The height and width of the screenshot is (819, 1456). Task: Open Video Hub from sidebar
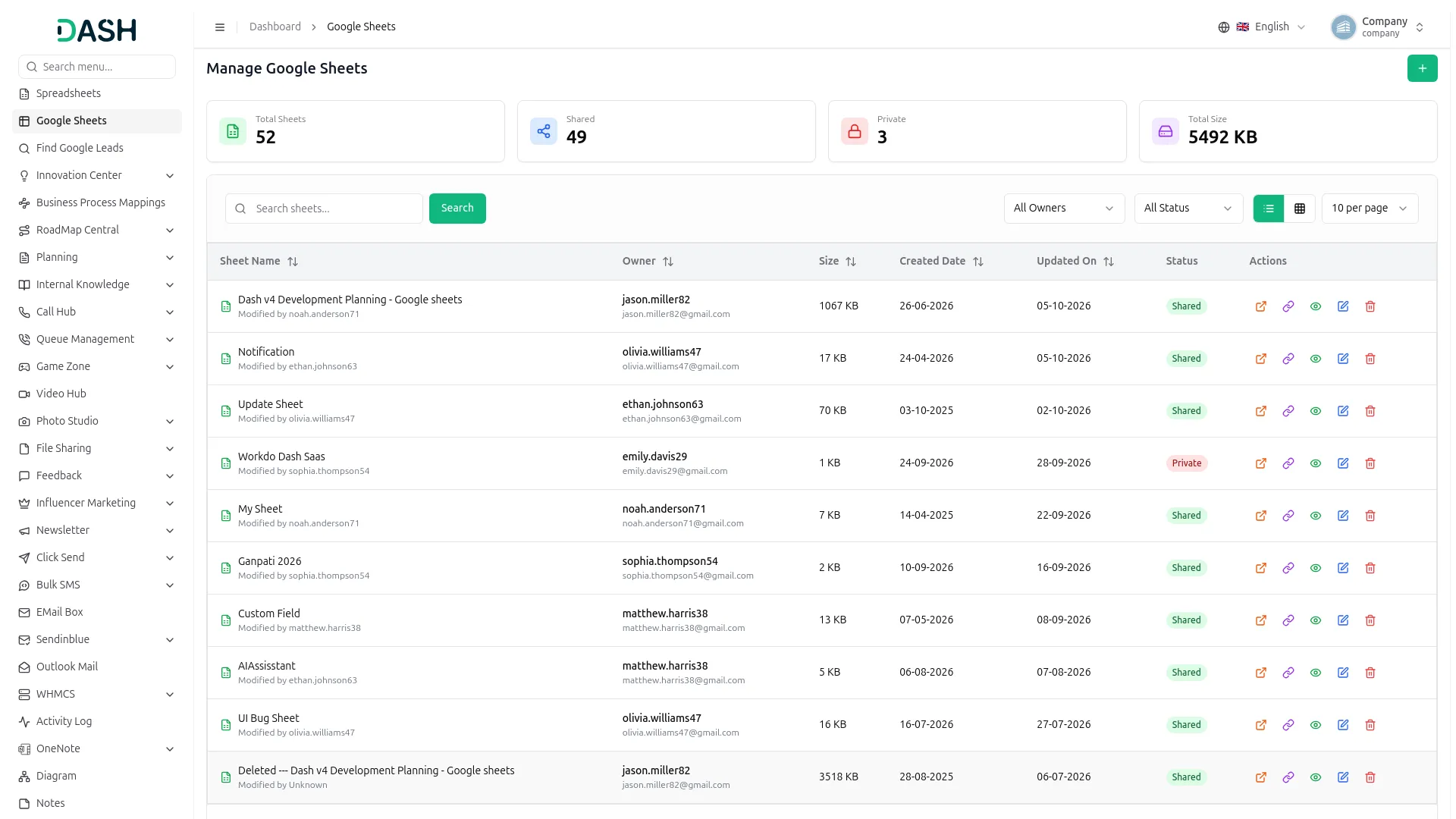point(97,394)
